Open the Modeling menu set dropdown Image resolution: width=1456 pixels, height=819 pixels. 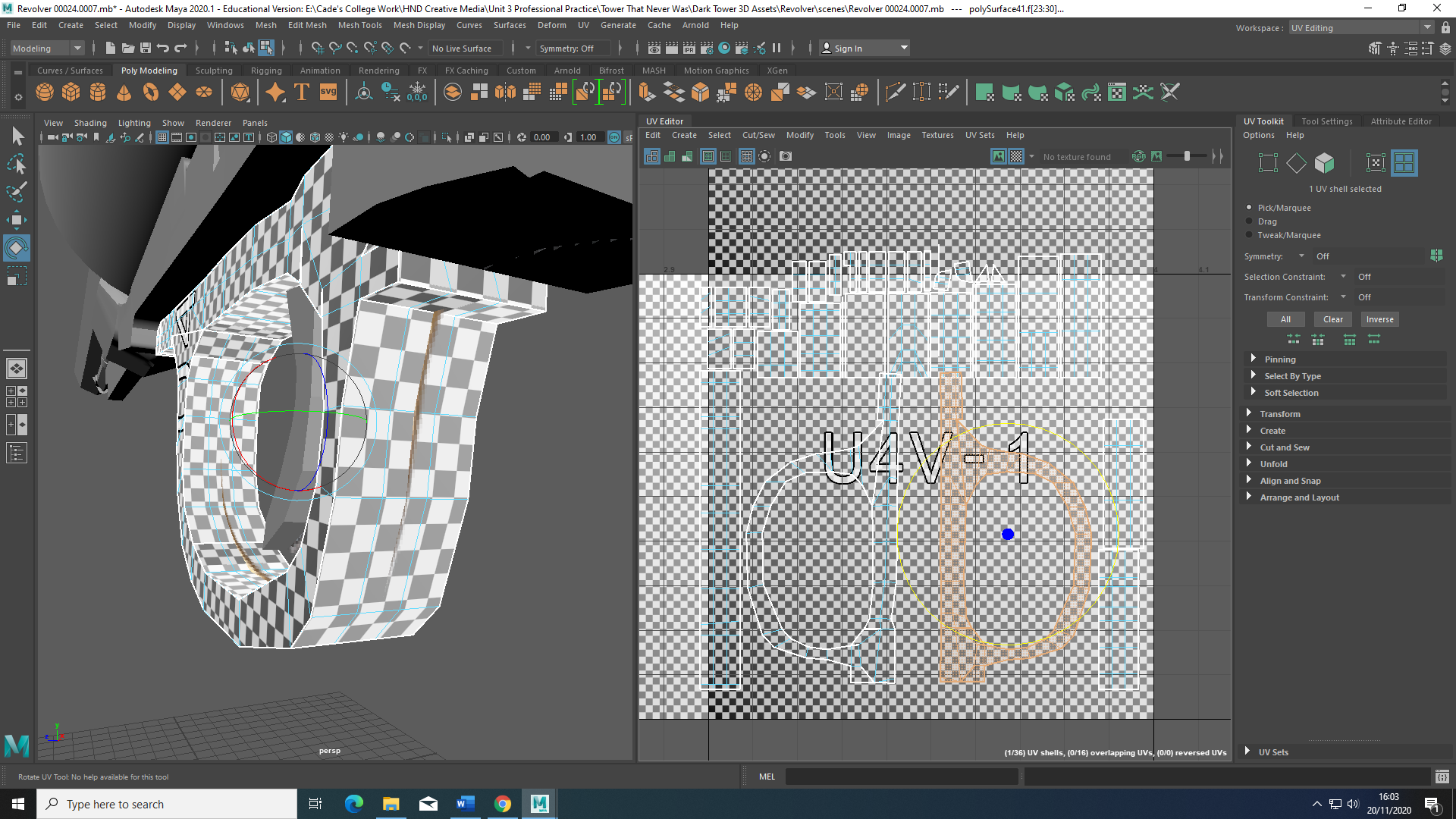(47, 49)
